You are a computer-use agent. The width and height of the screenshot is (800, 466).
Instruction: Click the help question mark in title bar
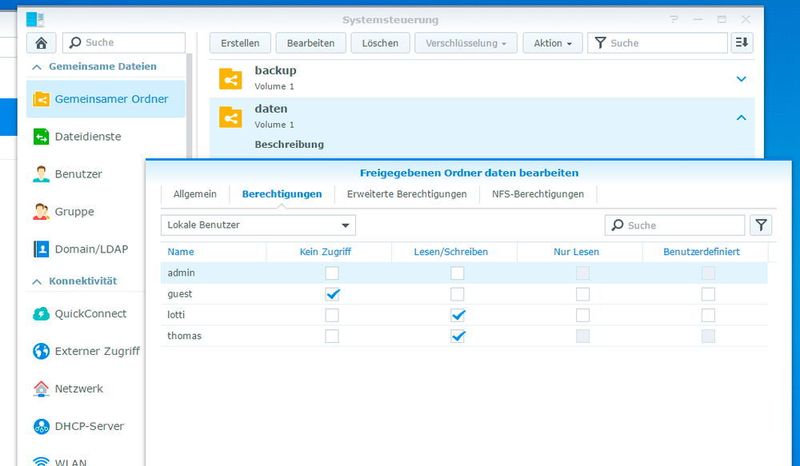pyautogui.click(x=674, y=19)
